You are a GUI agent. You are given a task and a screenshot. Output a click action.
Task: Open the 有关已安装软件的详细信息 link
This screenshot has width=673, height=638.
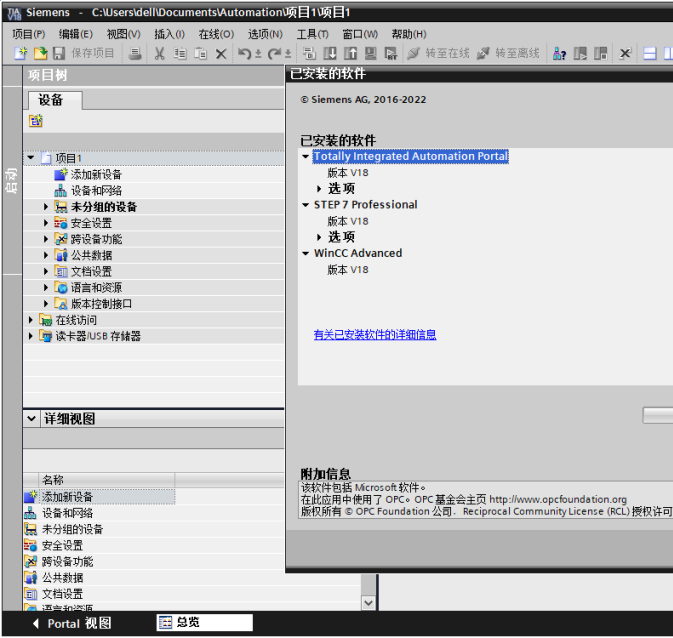[x=375, y=334]
